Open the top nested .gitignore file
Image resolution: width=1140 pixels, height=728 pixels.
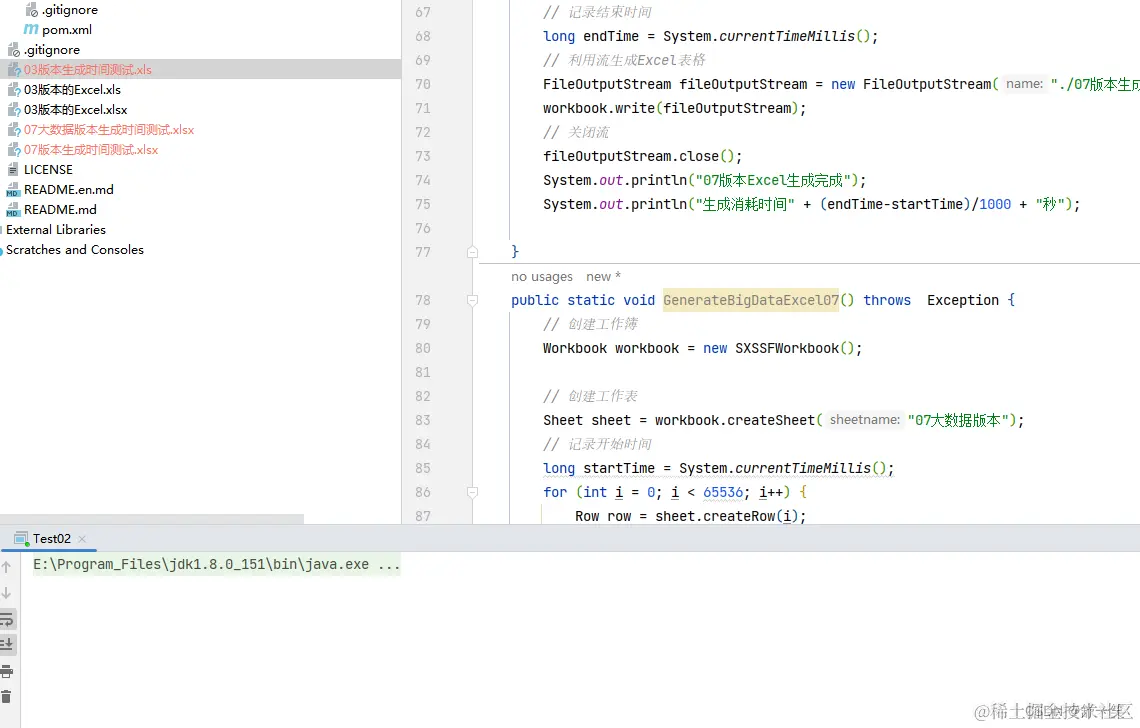click(70, 10)
